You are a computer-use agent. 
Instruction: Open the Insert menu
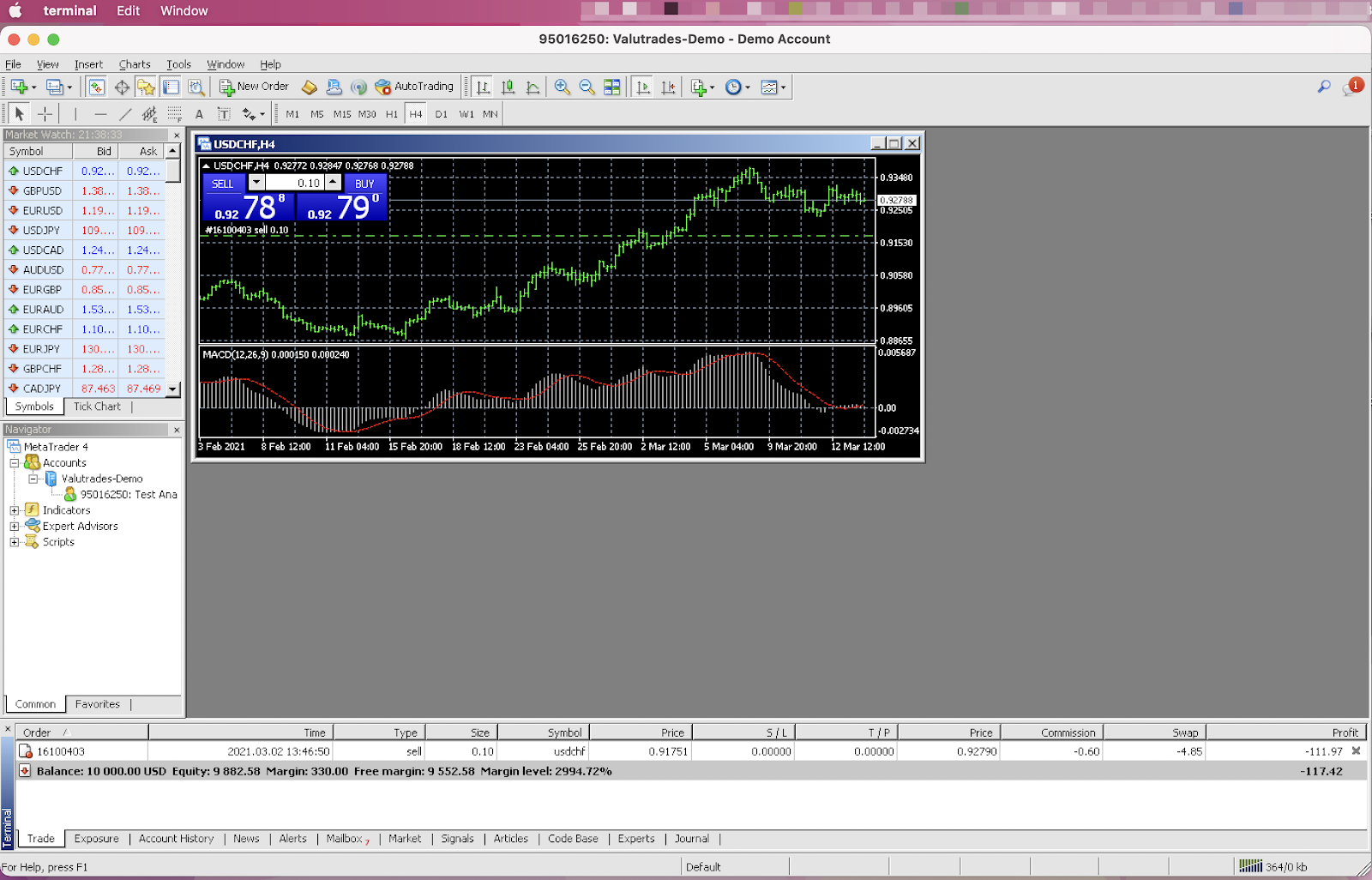tap(88, 64)
